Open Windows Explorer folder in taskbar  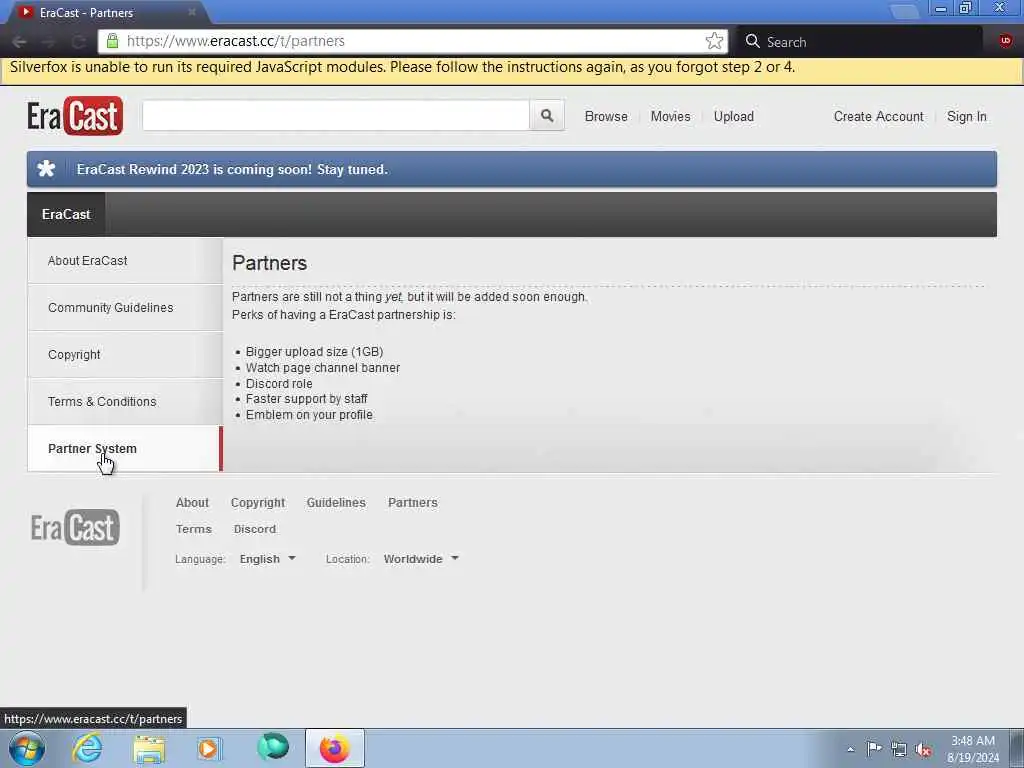(149, 748)
